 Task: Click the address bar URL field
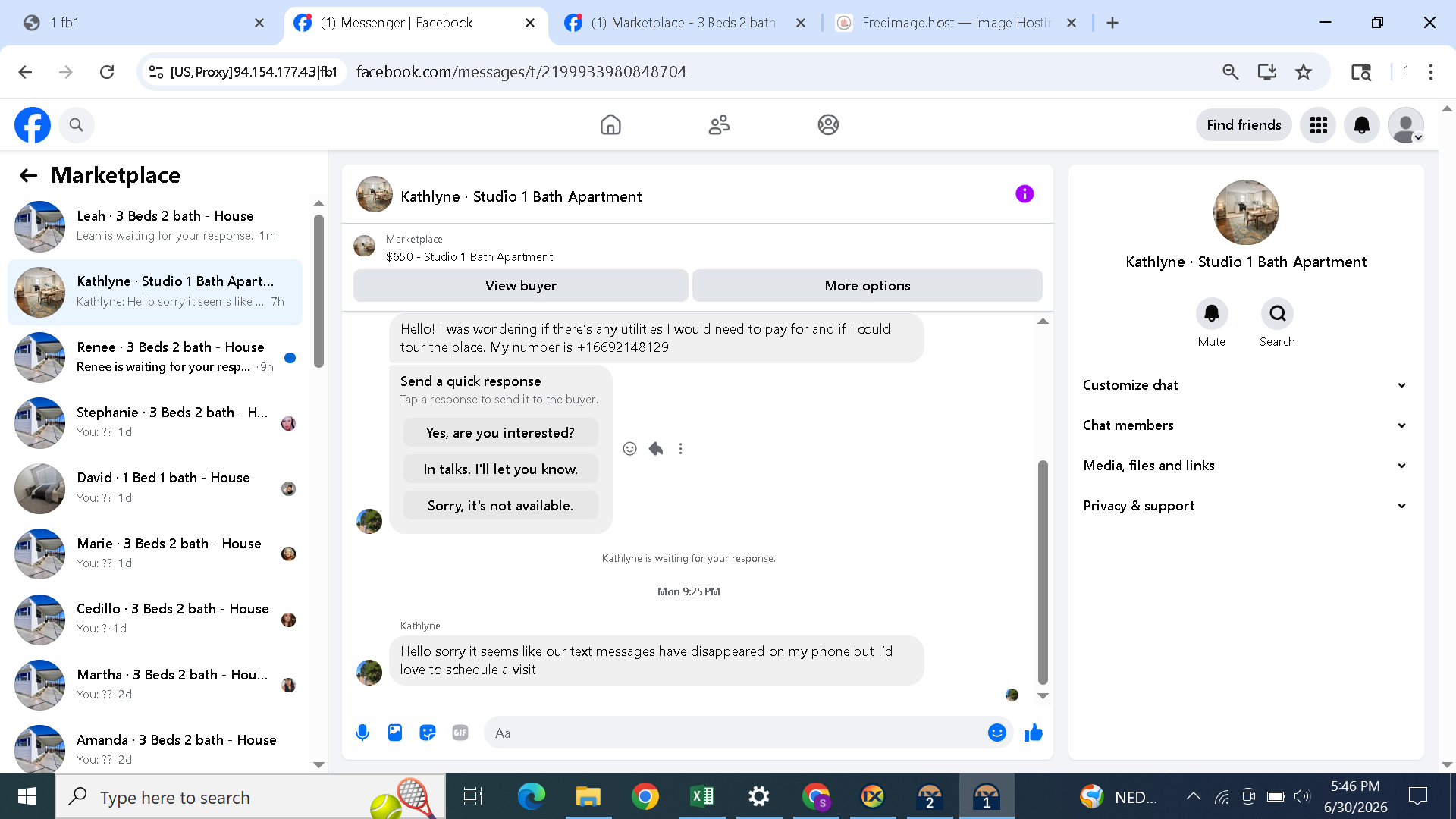click(781, 72)
